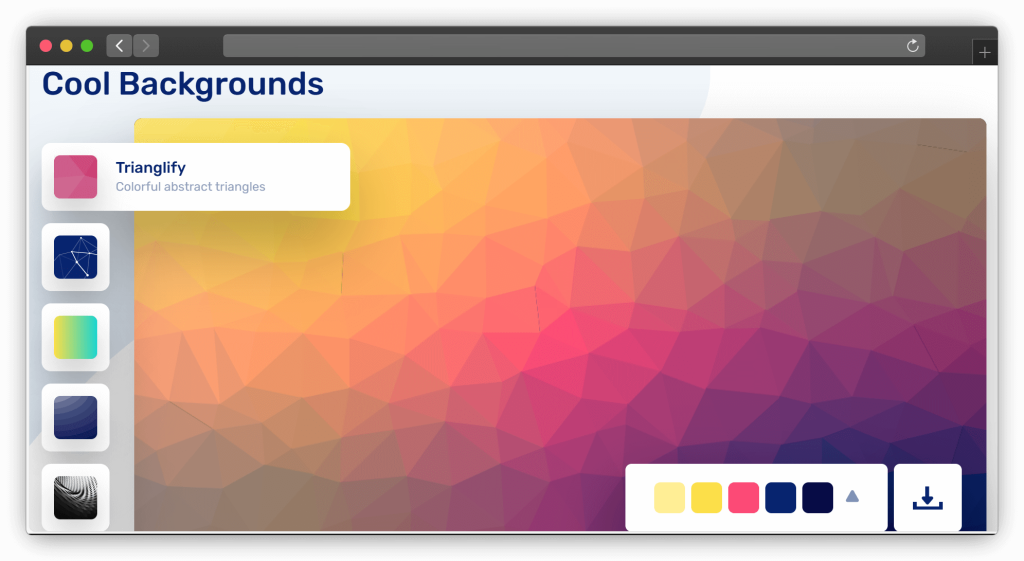Click the download background icon

pyautogui.click(x=927, y=497)
